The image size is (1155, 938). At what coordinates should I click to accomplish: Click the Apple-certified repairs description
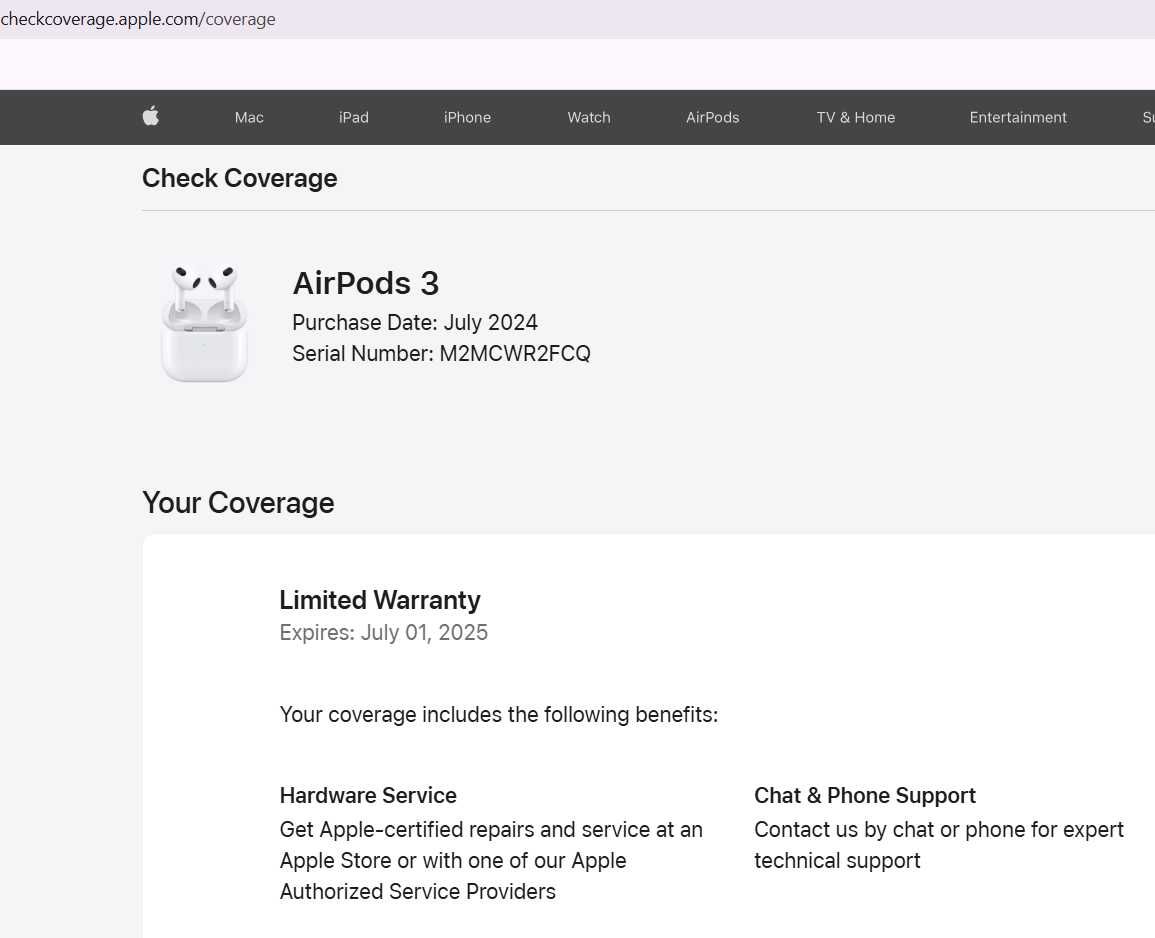[491, 861]
